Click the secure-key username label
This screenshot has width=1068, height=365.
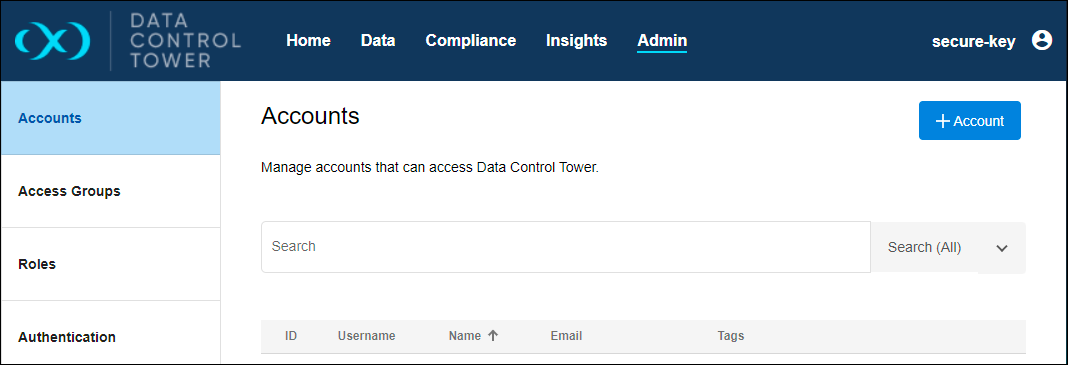pyautogui.click(x=973, y=42)
